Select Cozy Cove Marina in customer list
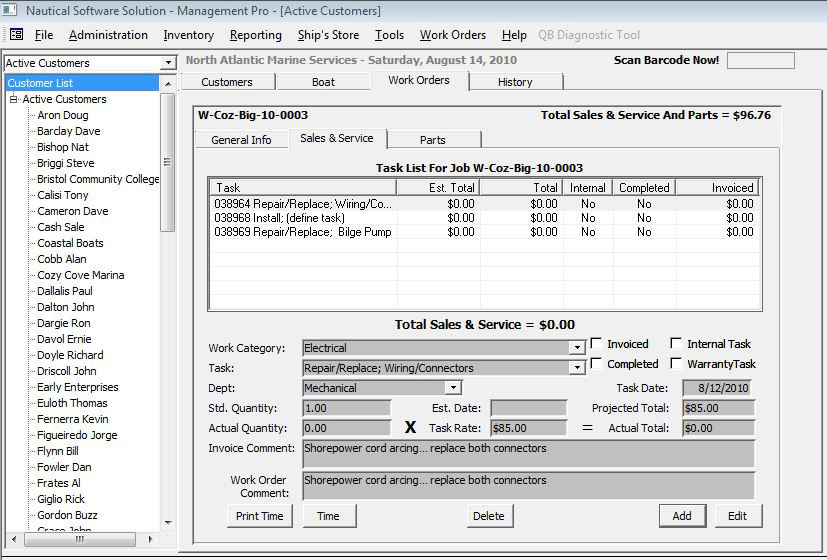This screenshot has height=560, width=827. click(80, 275)
